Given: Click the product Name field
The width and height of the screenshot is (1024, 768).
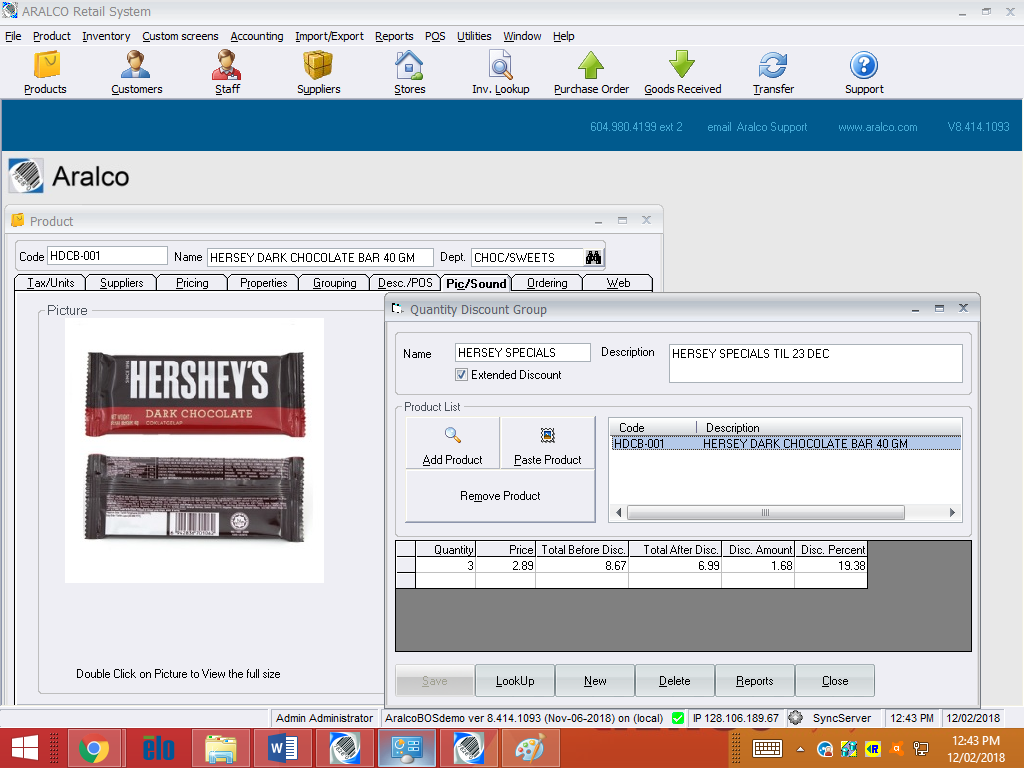Looking at the screenshot, I should [x=320, y=257].
